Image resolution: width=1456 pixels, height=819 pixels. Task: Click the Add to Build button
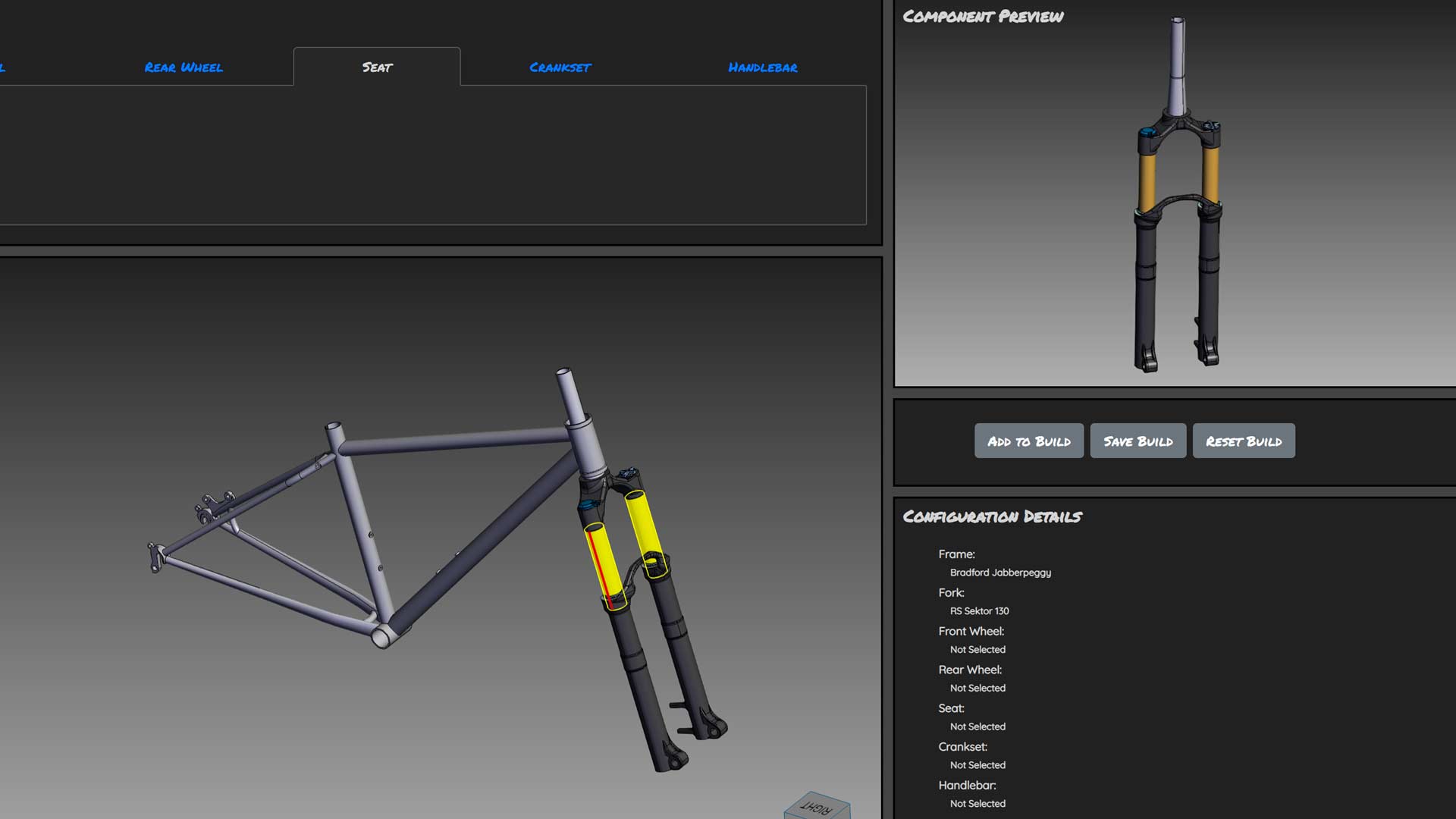coord(1029,441)
